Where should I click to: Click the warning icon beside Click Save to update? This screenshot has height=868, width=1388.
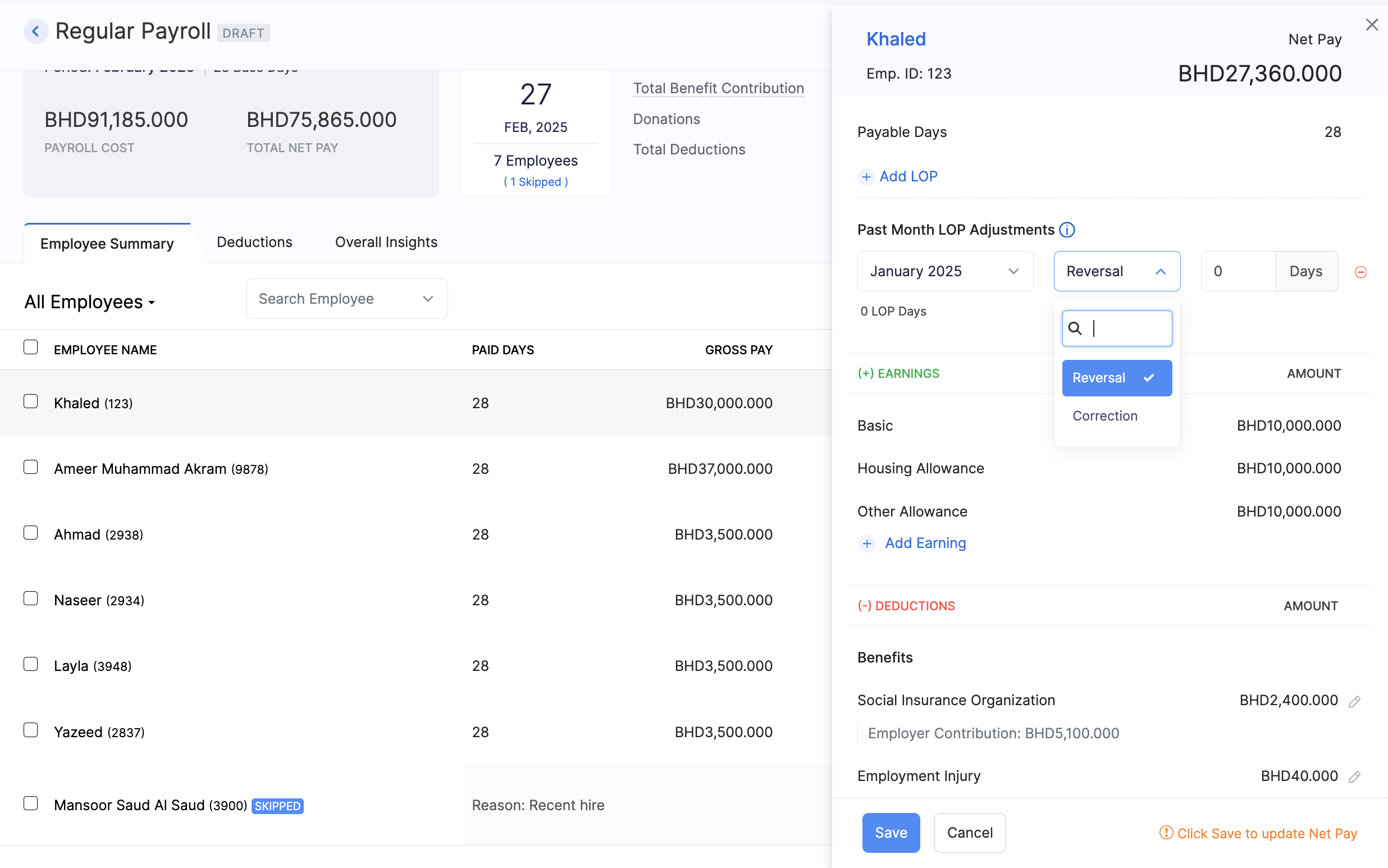[x=1166, y=833]
